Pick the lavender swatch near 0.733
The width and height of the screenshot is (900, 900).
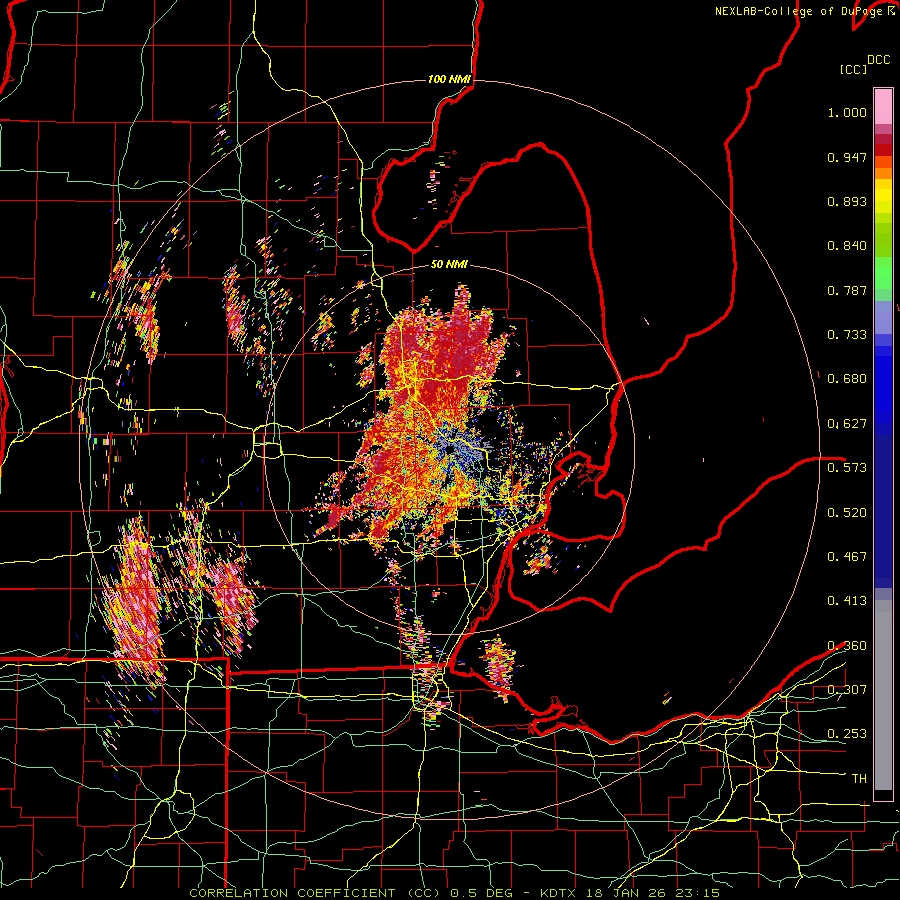click(883, 319)
